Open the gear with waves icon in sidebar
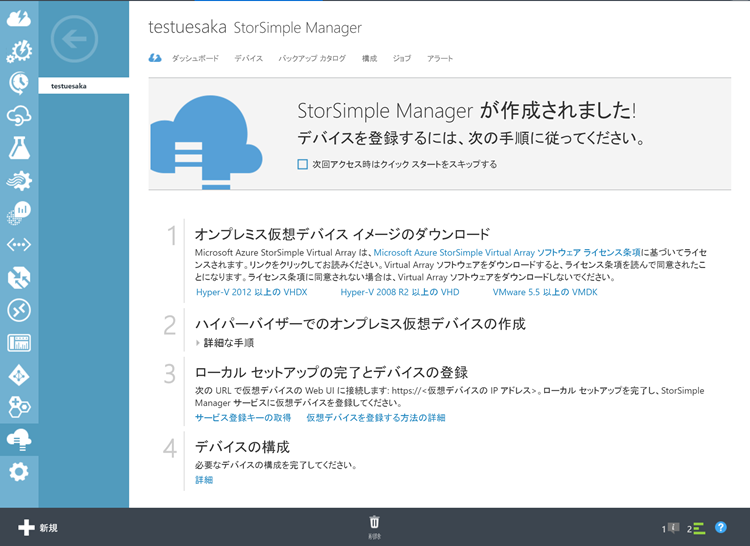 coord(19,180)
